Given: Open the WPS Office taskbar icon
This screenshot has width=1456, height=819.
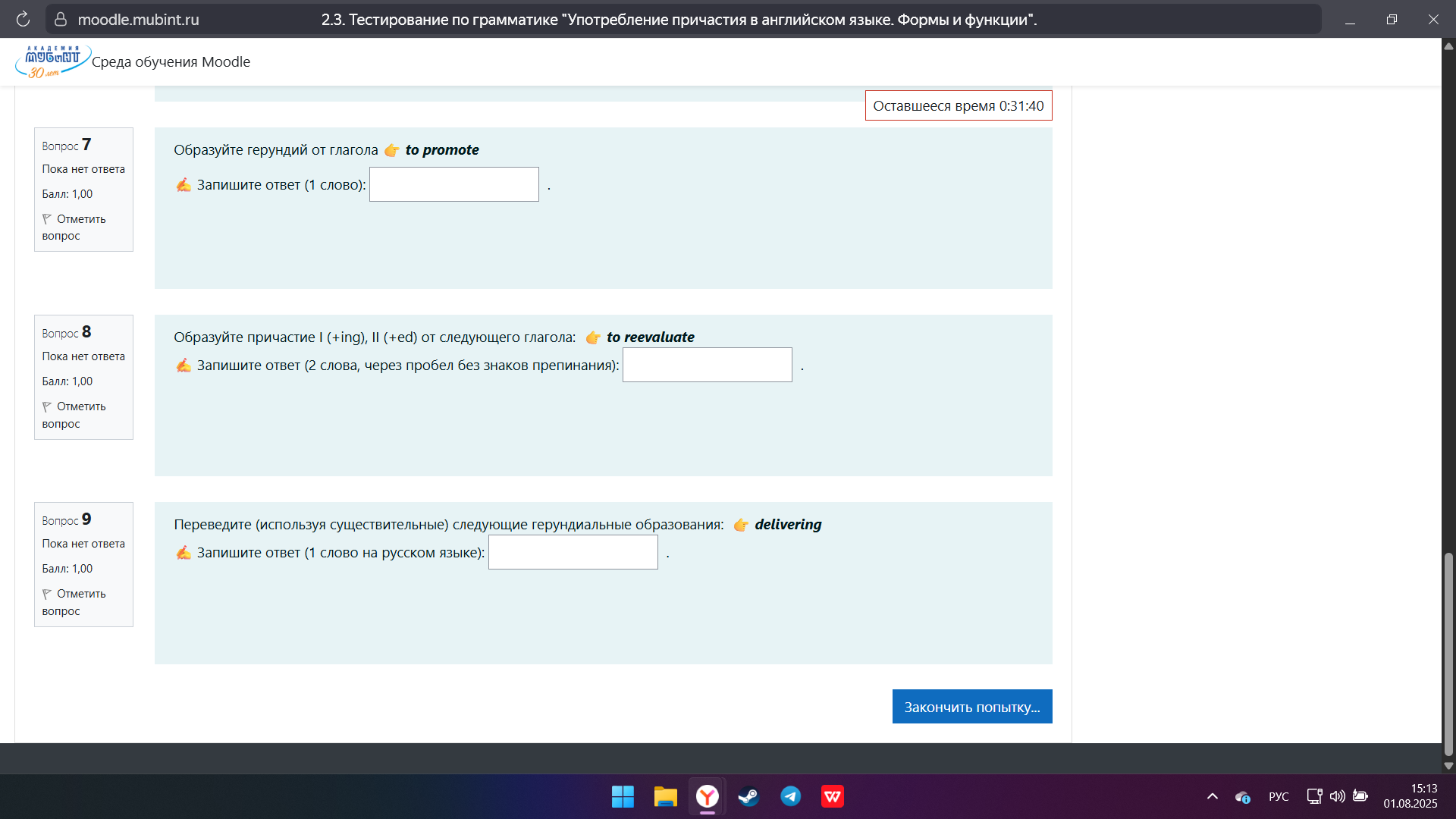Looking at the screenshot, I should click(833, 796).
